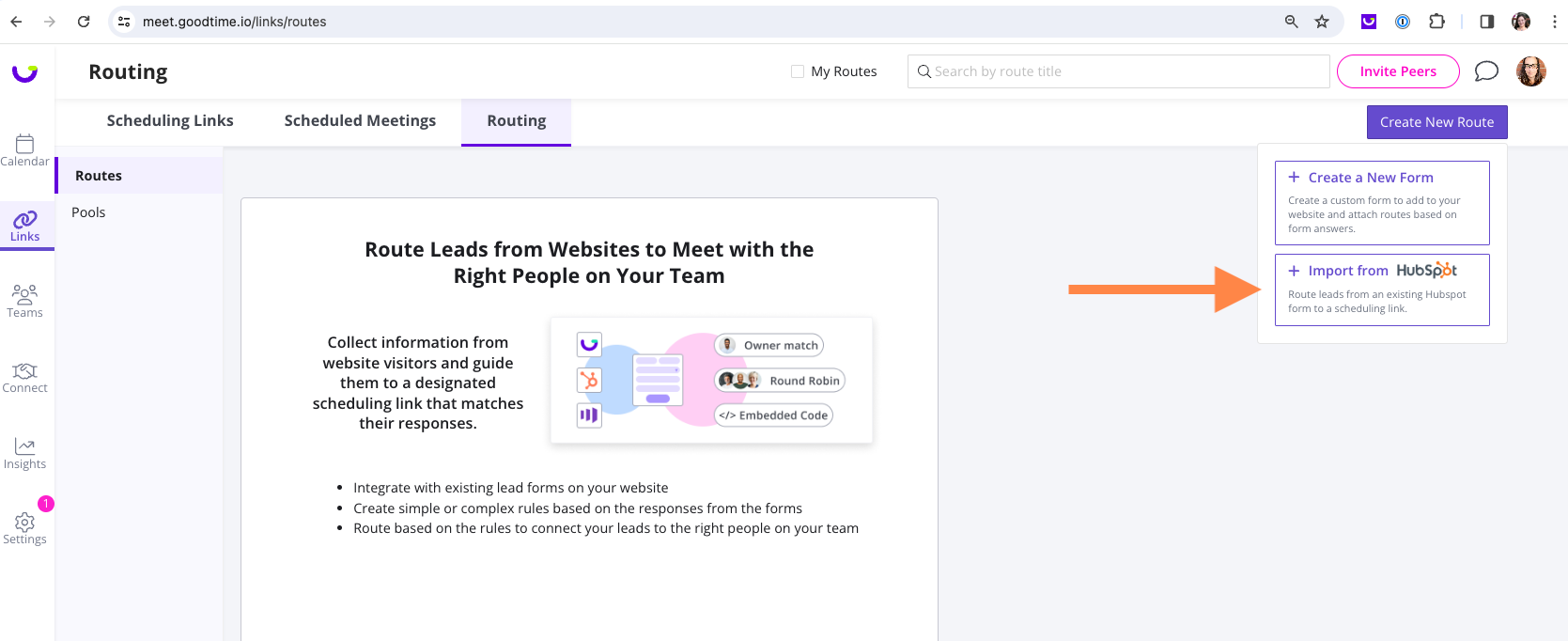1568x641 pixels.
Task: View site information icon in address bar
Action: point(124,22)
